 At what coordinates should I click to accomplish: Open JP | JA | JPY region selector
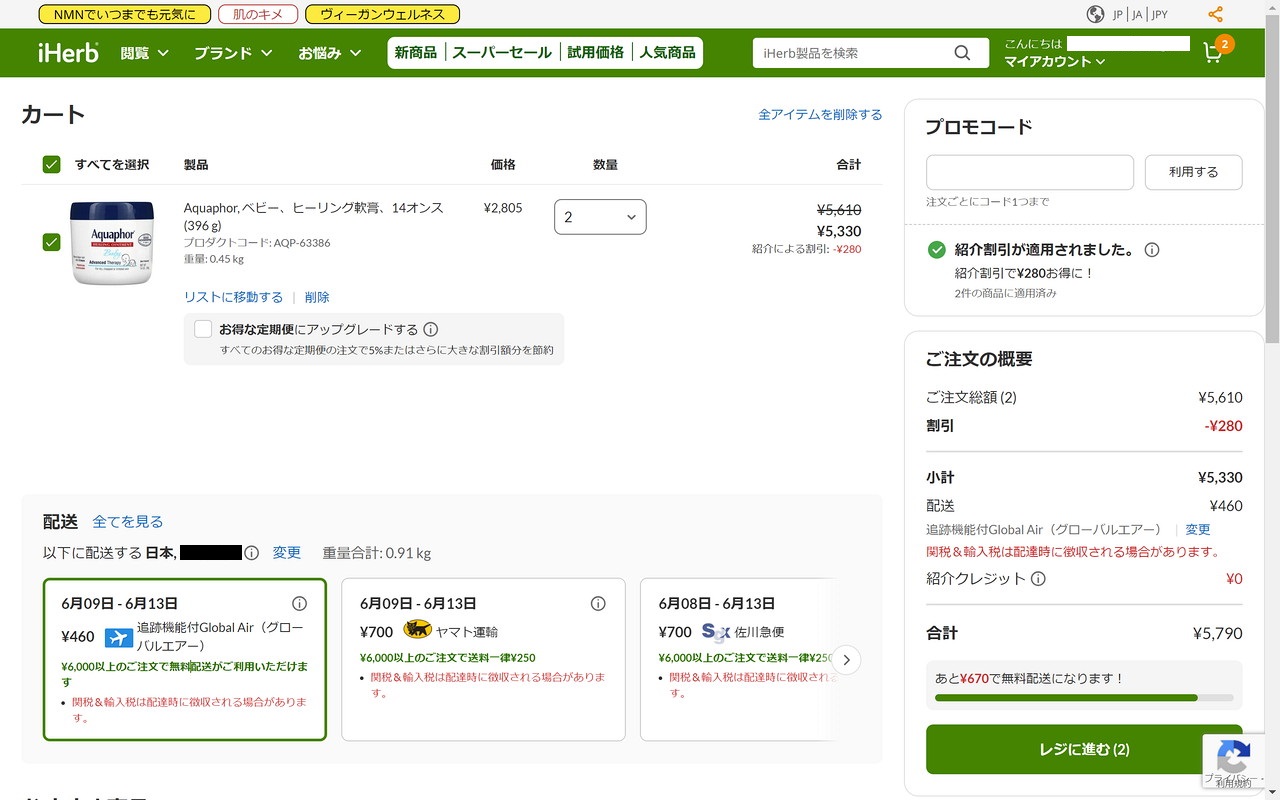tap(1140, 14)
